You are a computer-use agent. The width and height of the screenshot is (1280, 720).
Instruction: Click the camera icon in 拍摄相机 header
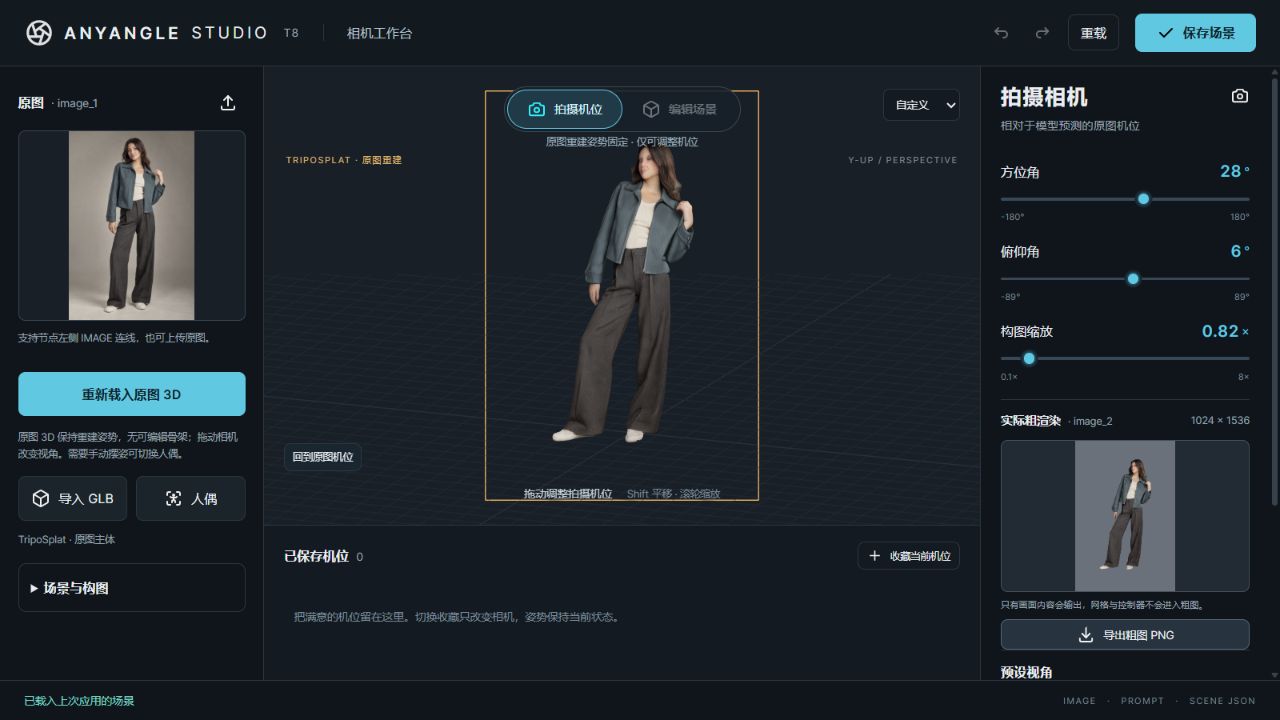1240,96
